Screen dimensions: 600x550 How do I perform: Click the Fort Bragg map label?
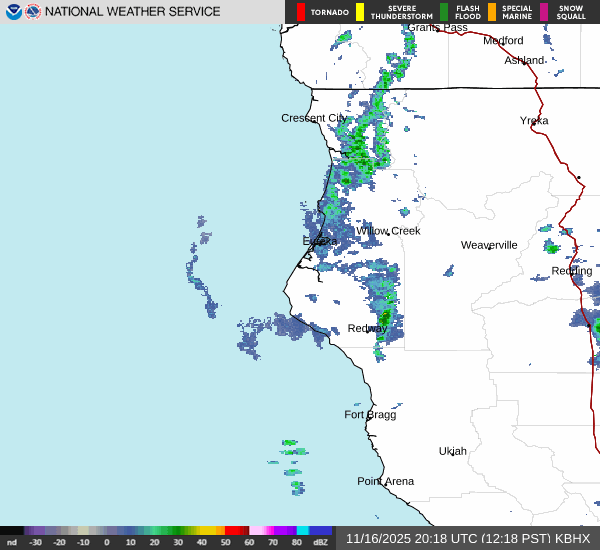point(370,414)
